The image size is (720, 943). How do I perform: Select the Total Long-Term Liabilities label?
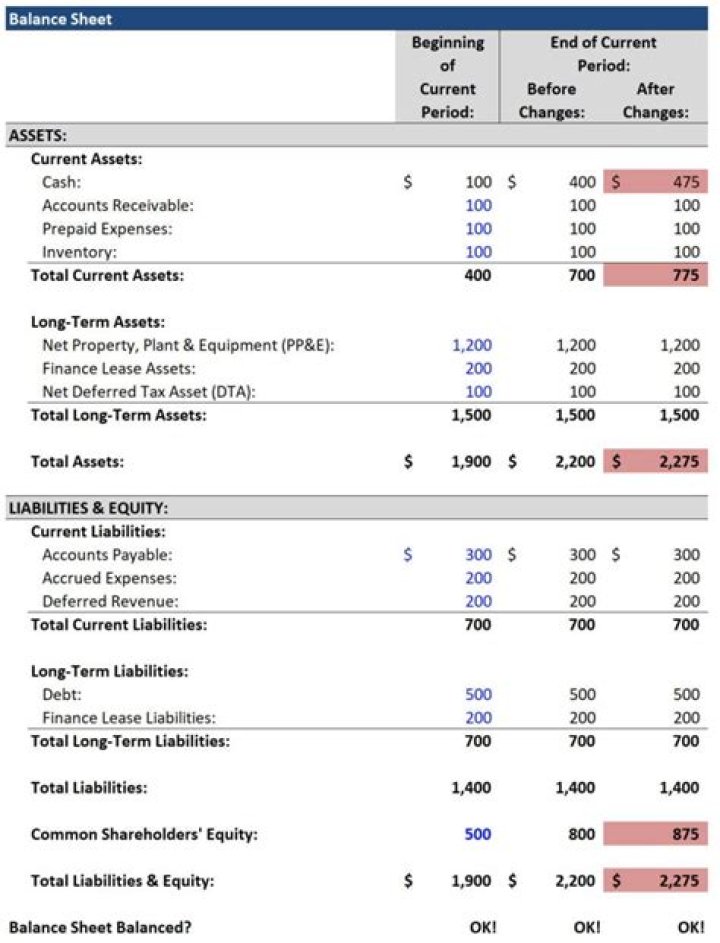click(x=130, y=741)
